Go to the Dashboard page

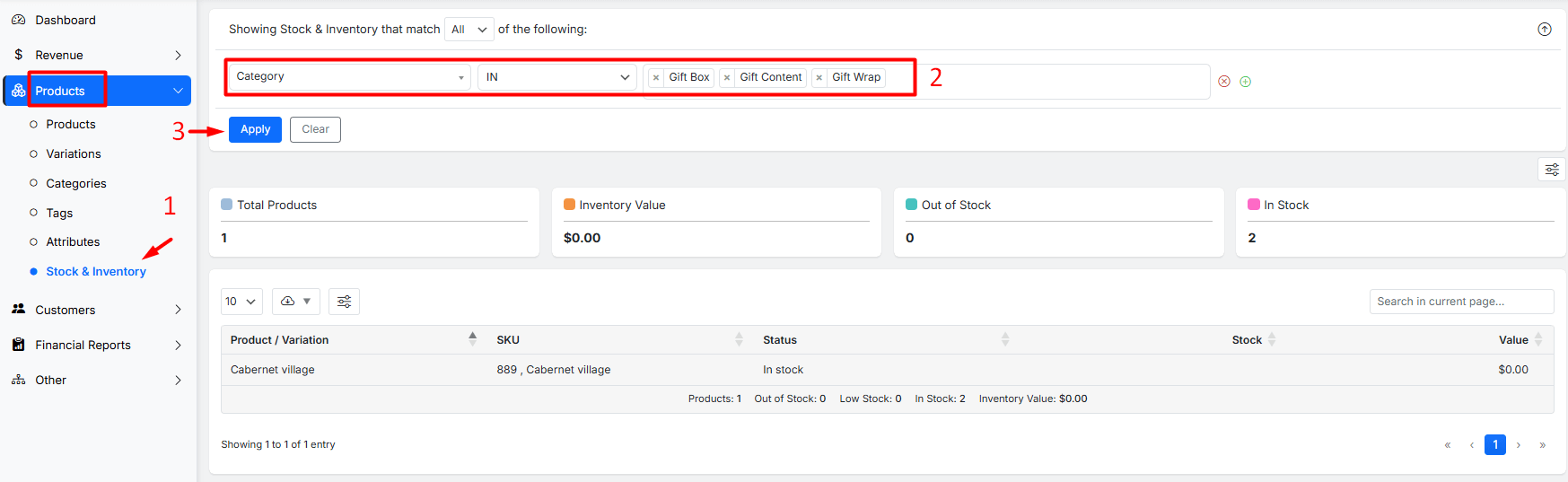pyautogui.click(x=65, y=20)
